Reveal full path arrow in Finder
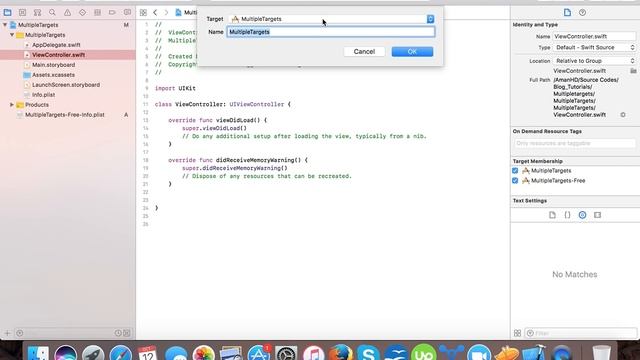Image resolution: width=640 pixels, height=360 pixels. click(x=623, y=115)
